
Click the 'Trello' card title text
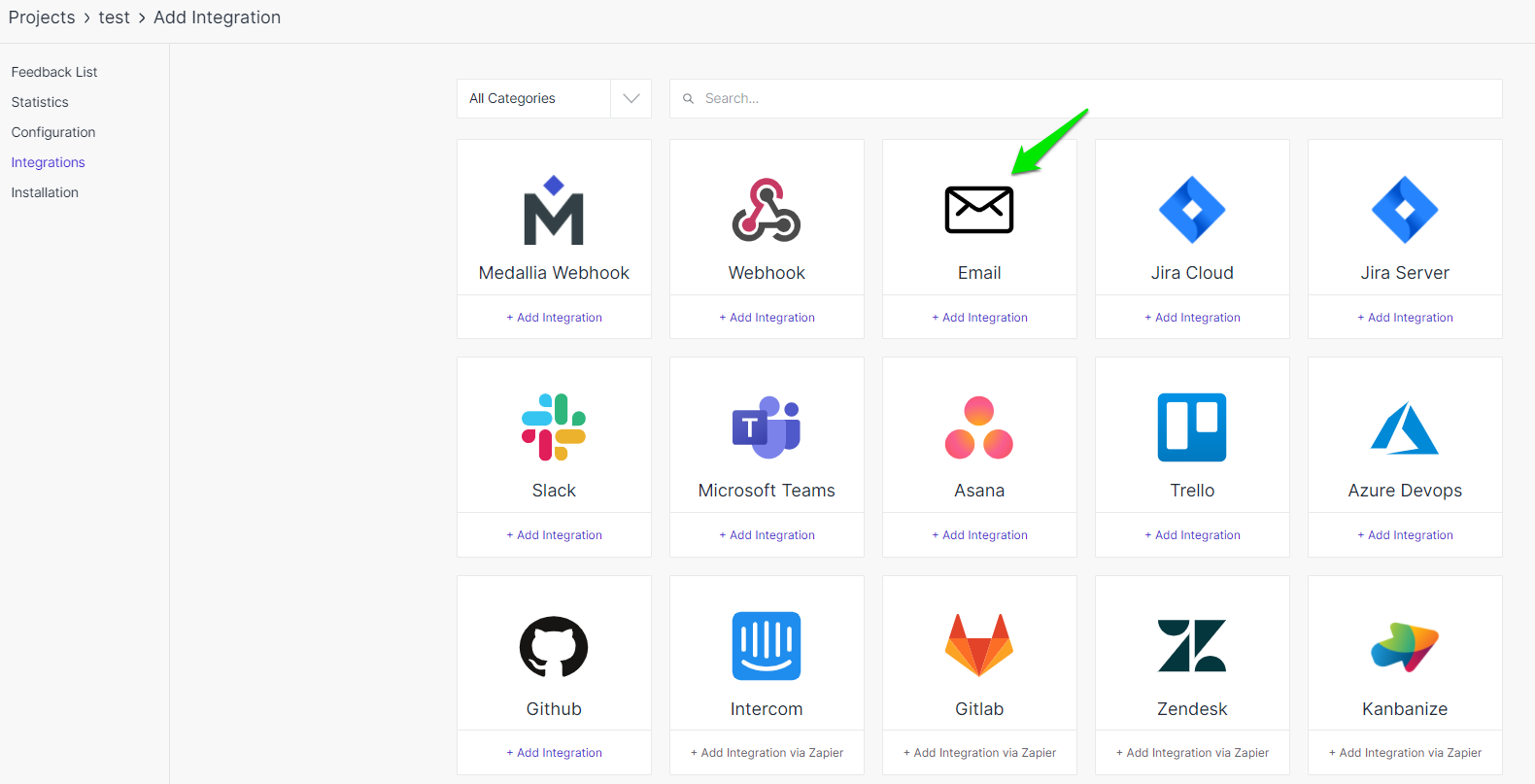(1192, 491)
